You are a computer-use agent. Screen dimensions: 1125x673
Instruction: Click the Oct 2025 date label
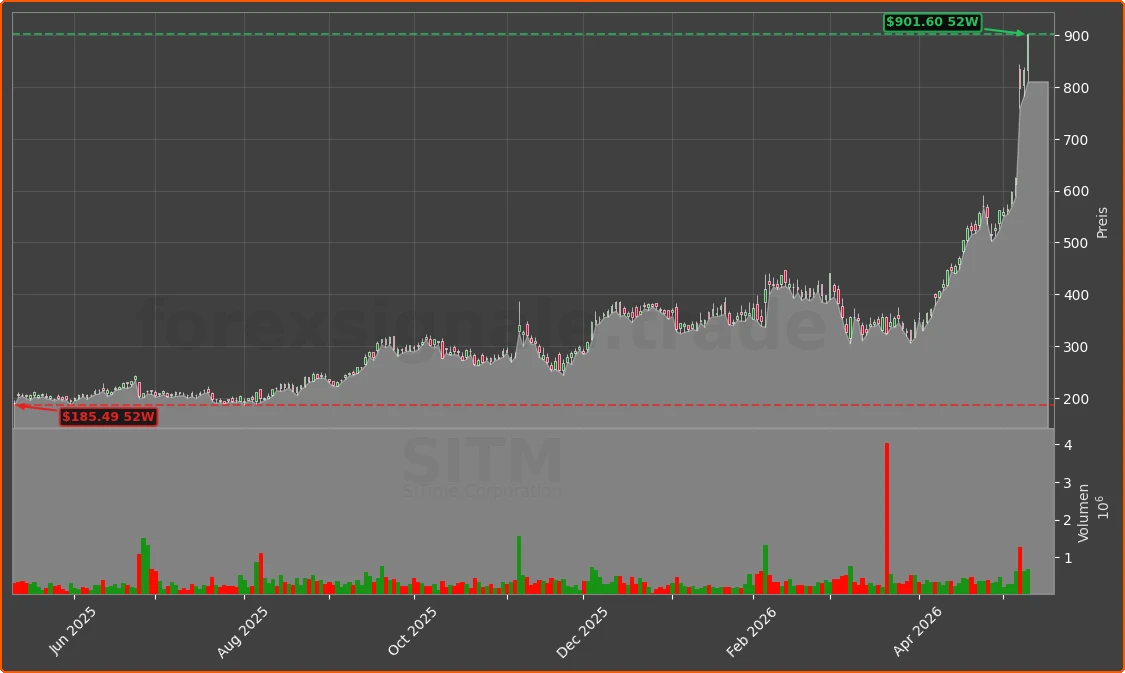[411, 631]
